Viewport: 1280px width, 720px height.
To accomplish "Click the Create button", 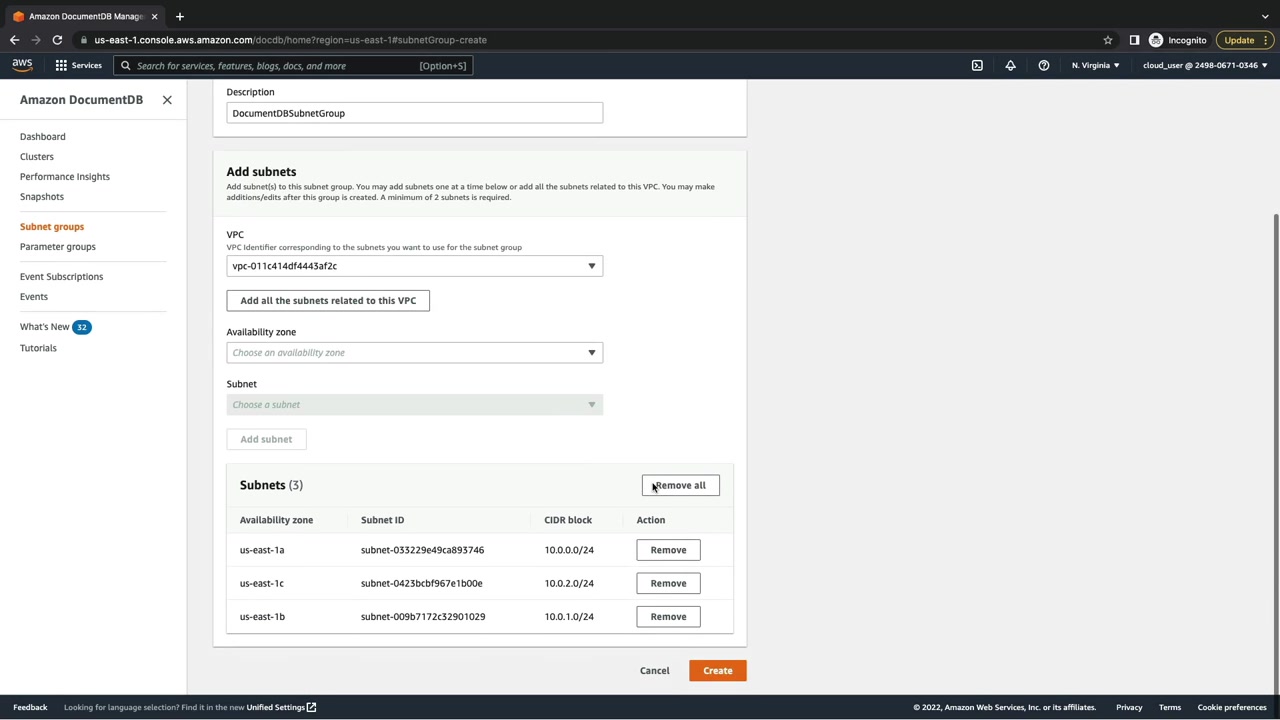I will click(717, 671).
